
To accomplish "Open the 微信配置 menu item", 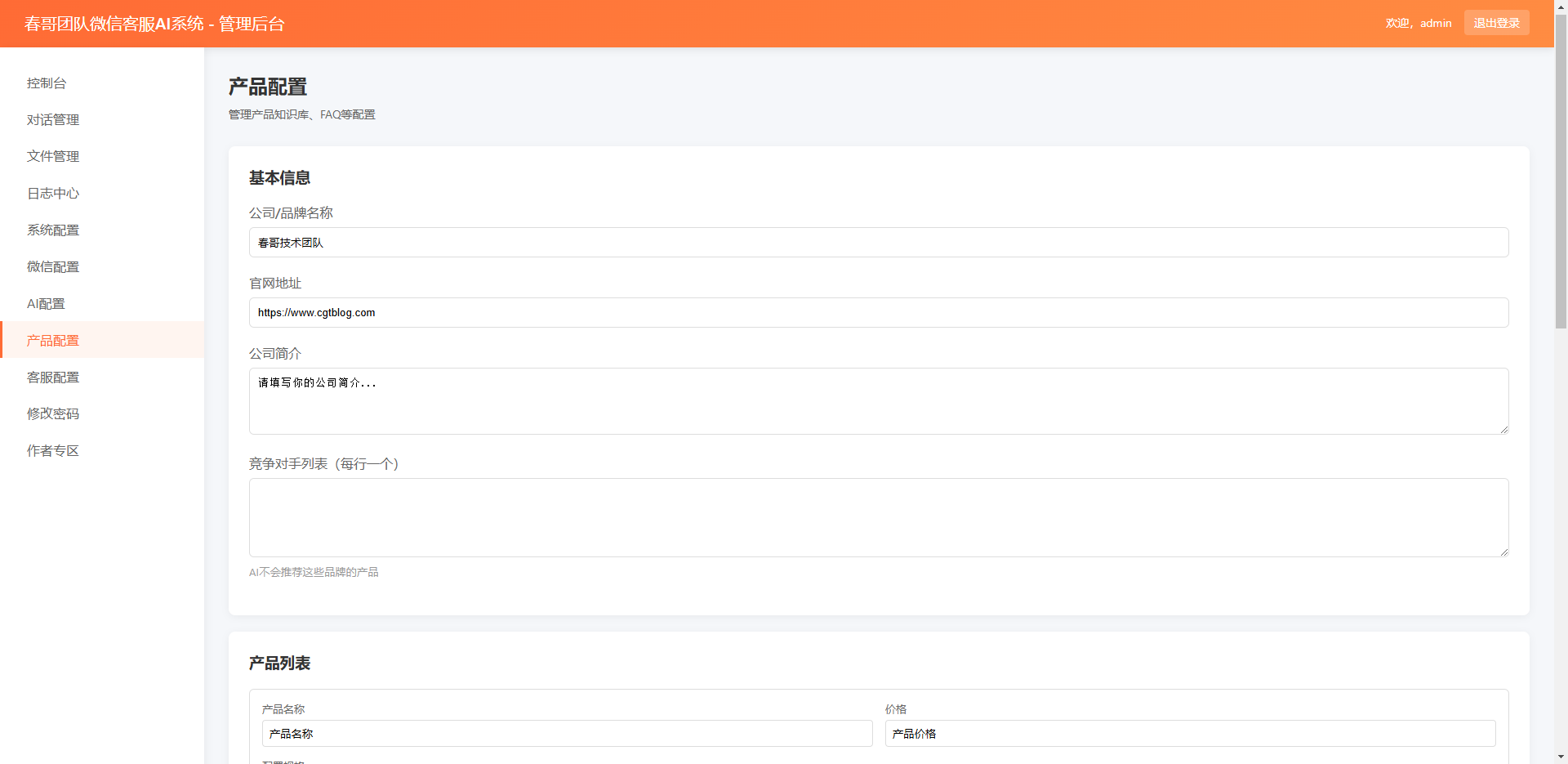I will pyautogui.click(x=53, y=267).
